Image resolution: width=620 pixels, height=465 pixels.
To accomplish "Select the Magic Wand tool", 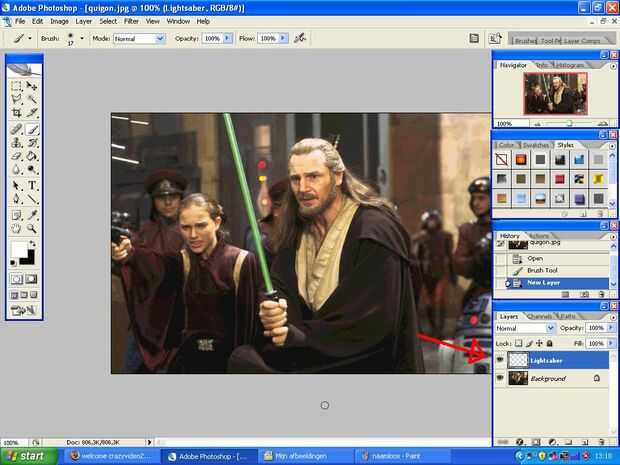I will (x=32, y=99).
